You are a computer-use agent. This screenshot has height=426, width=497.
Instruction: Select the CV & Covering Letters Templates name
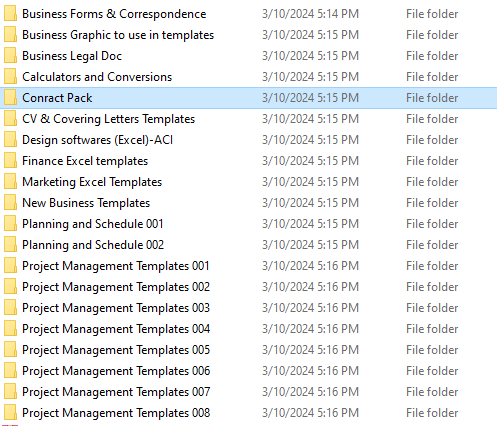click(108, 119)
